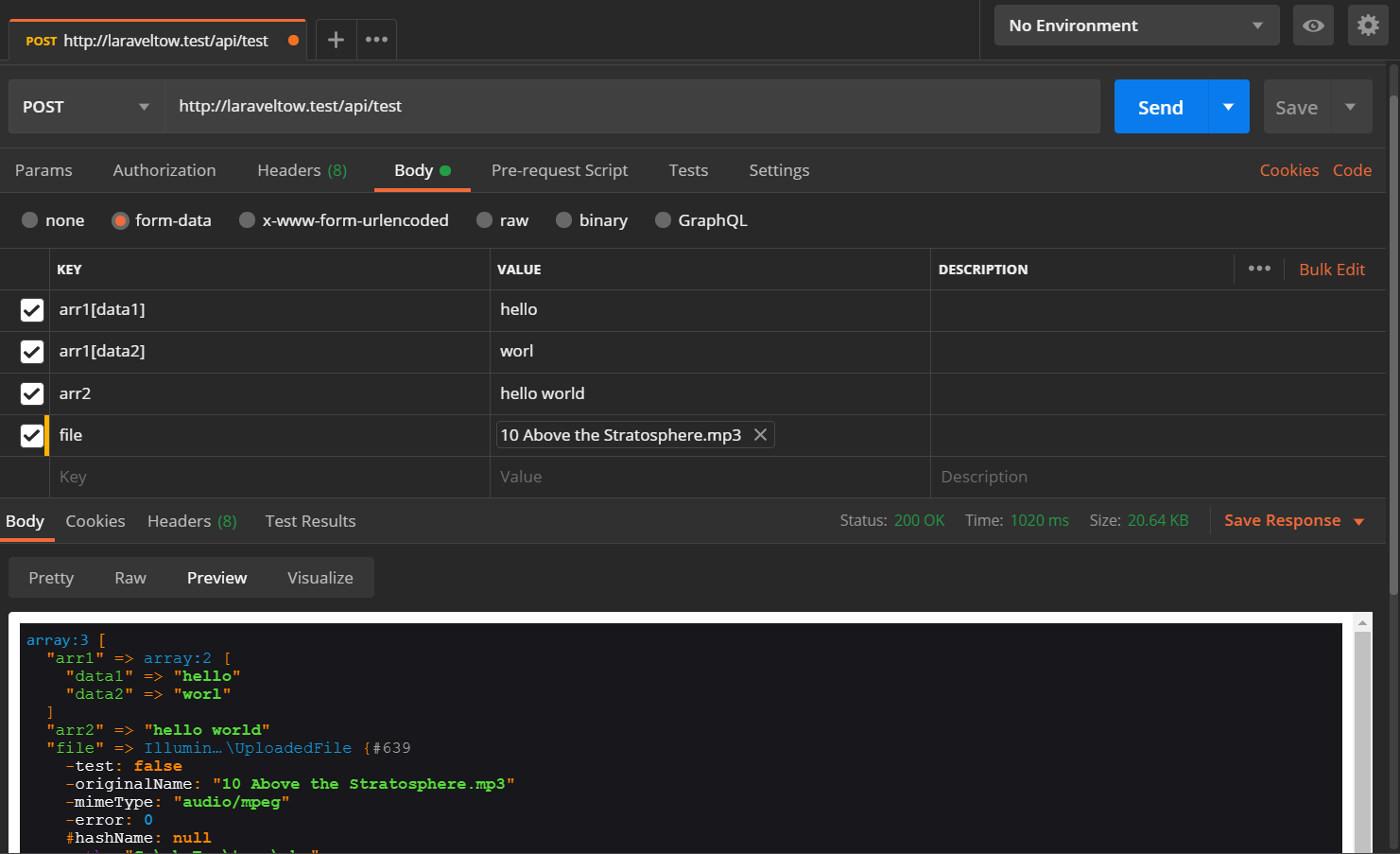Open environment quick look eye icon
This screenshot has width=1400, height=854.
pos(1313,26)
